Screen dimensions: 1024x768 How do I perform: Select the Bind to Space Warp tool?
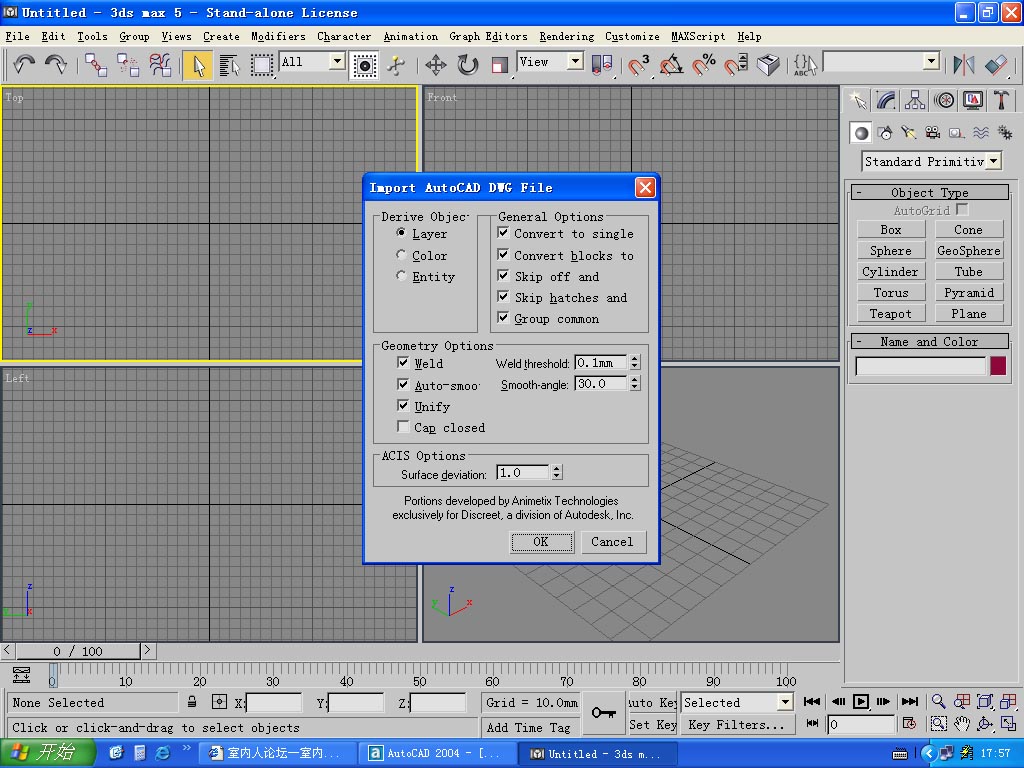click(x=160, y=65)
